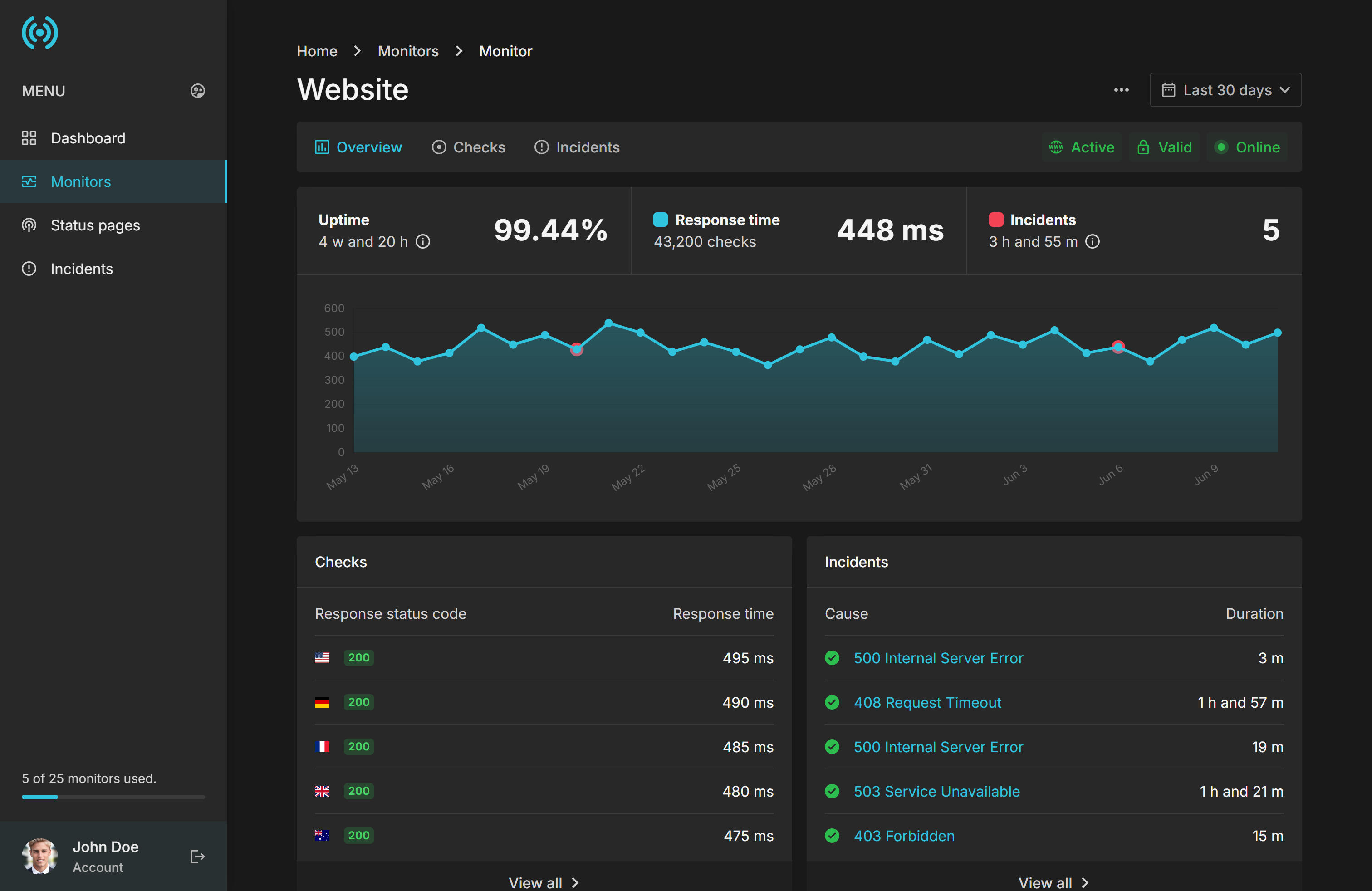Click the info icon beside Incidents duration

tap(1093, 241)
